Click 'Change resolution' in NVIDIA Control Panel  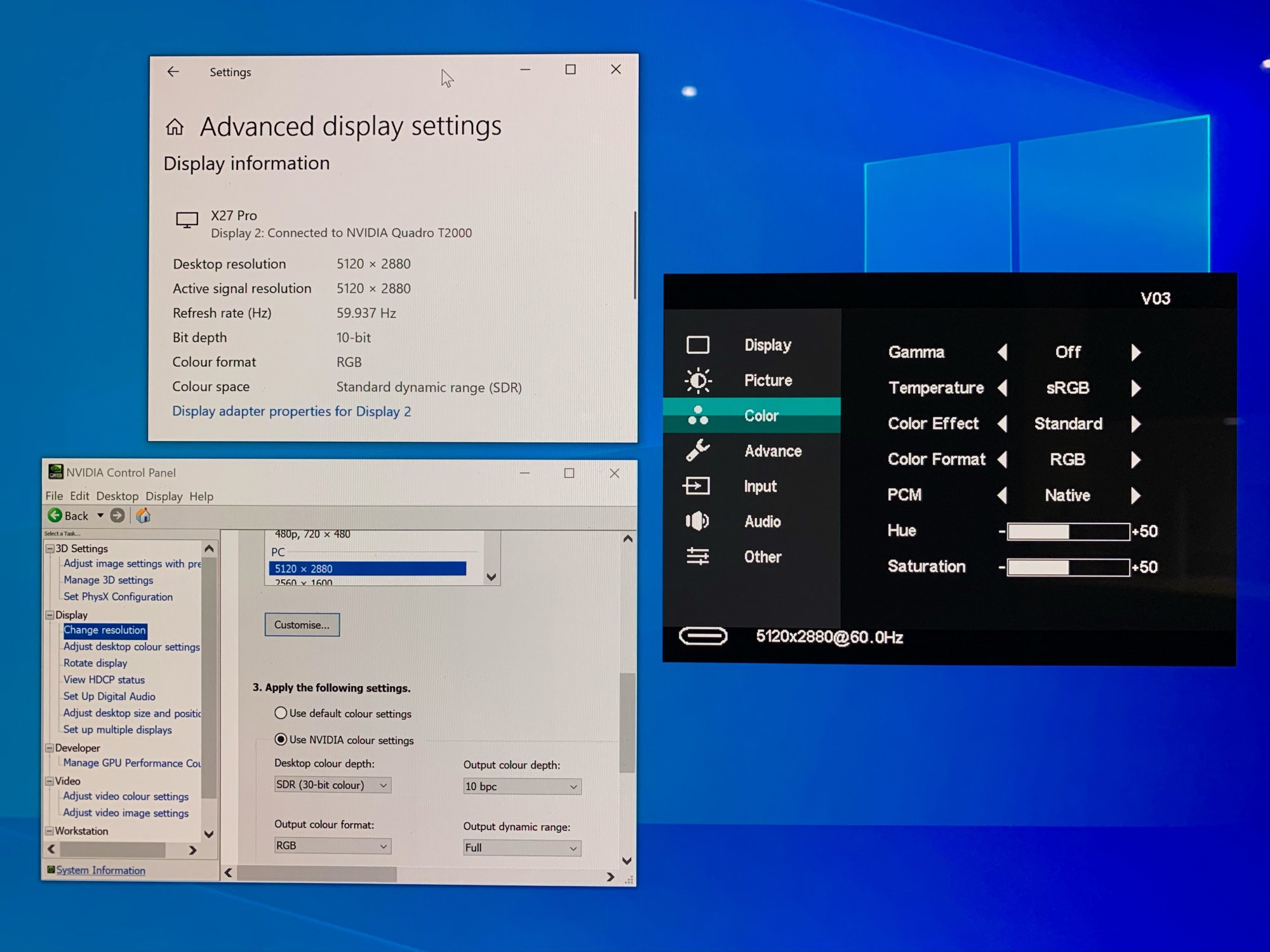tap(104, 630)
